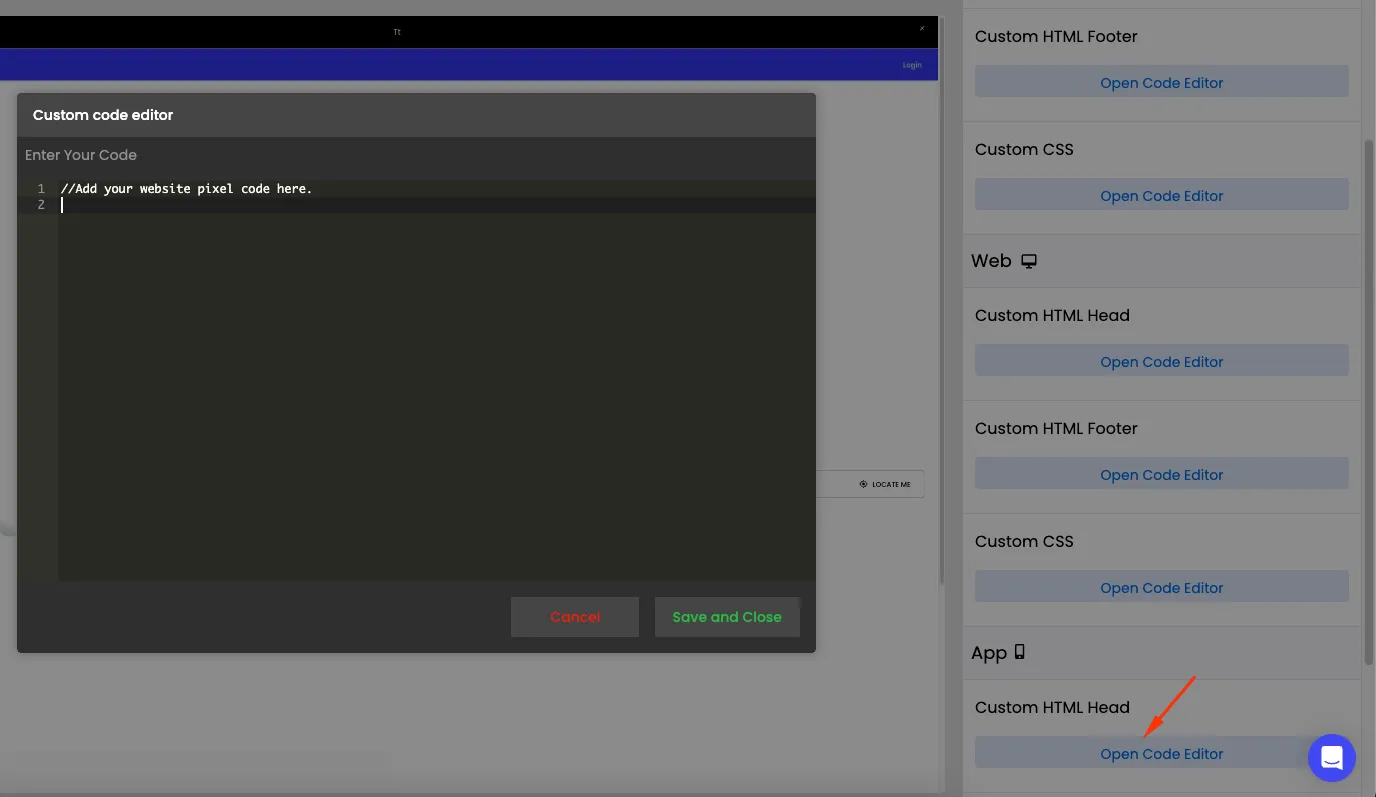Open Code Editor for the topmost Custom CSS
Viewport: 1376px width, 797px height.
[1162, 196]
